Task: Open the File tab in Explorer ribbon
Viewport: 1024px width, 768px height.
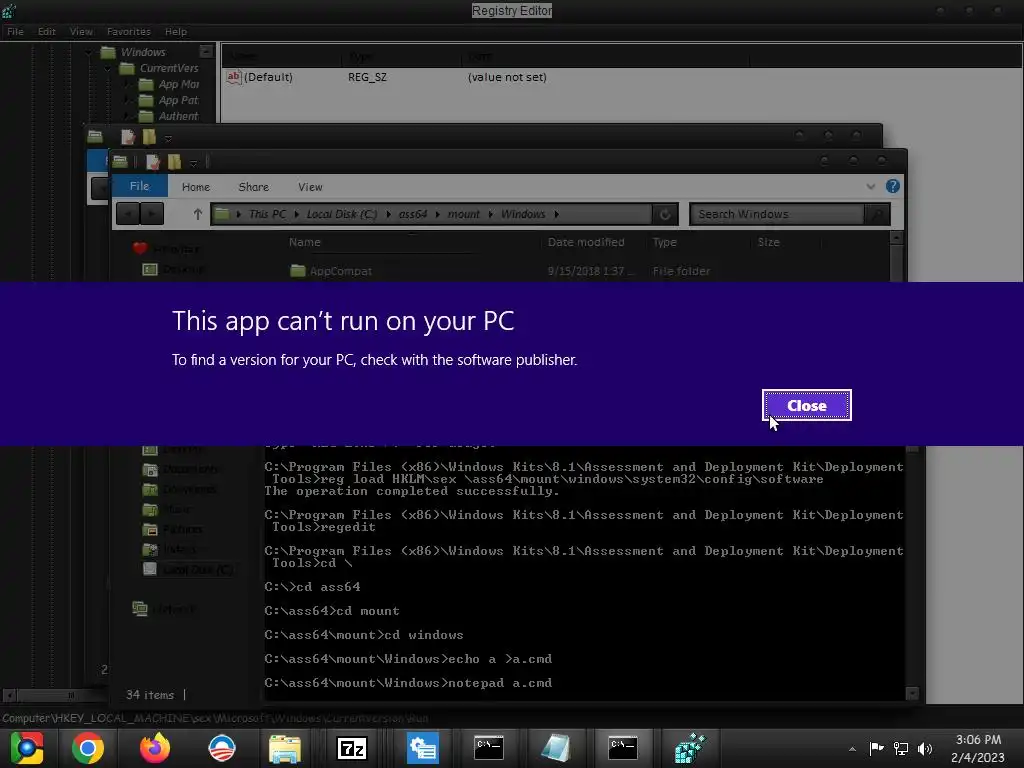Action: point(140,186)
